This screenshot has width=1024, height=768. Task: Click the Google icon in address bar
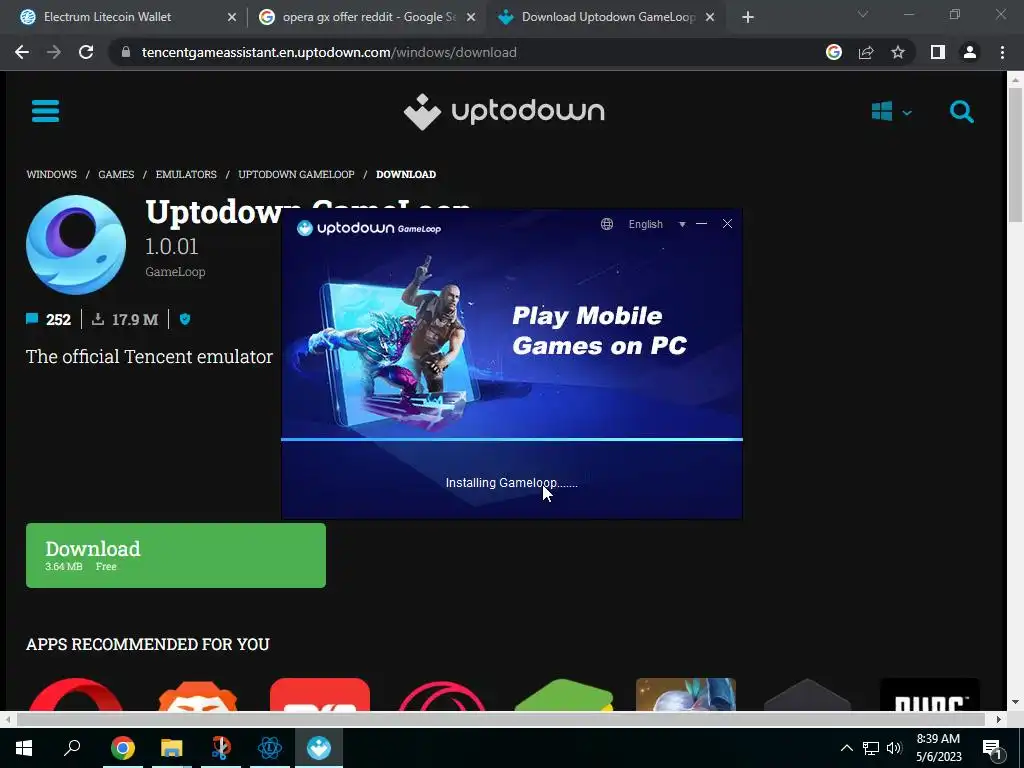(x=834, y=52)
